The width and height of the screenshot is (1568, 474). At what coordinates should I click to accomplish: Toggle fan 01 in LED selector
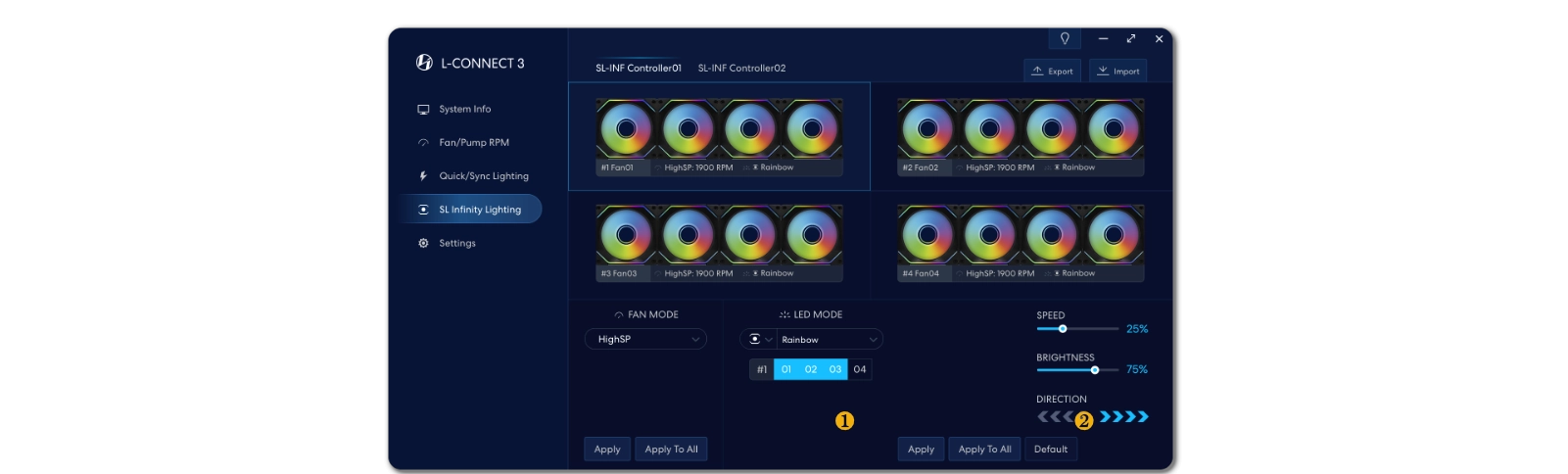[x=785, y=369]
